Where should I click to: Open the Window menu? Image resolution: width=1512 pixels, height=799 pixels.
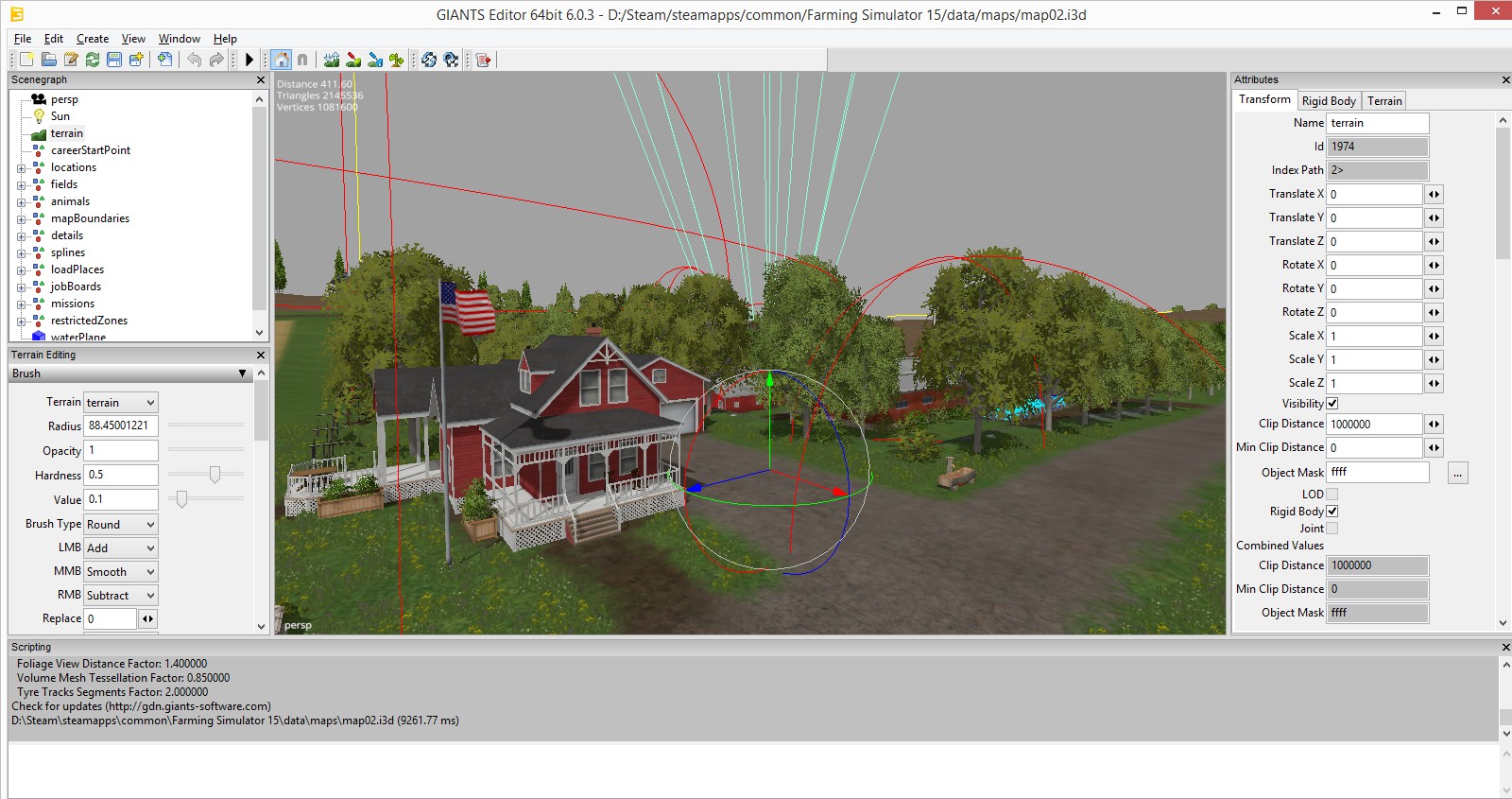[180, 39]
